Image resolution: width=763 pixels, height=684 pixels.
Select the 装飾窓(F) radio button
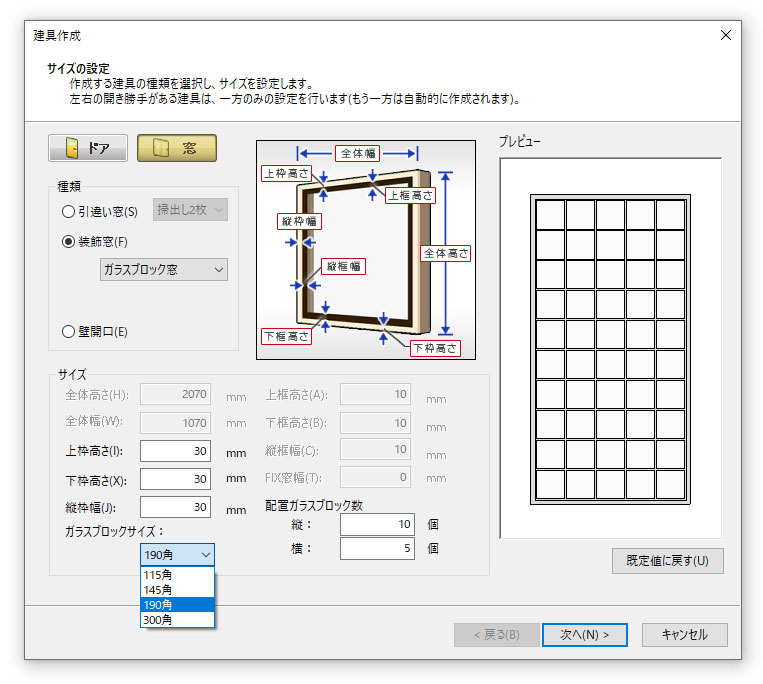pyautogui.click(x=68, y=241)
